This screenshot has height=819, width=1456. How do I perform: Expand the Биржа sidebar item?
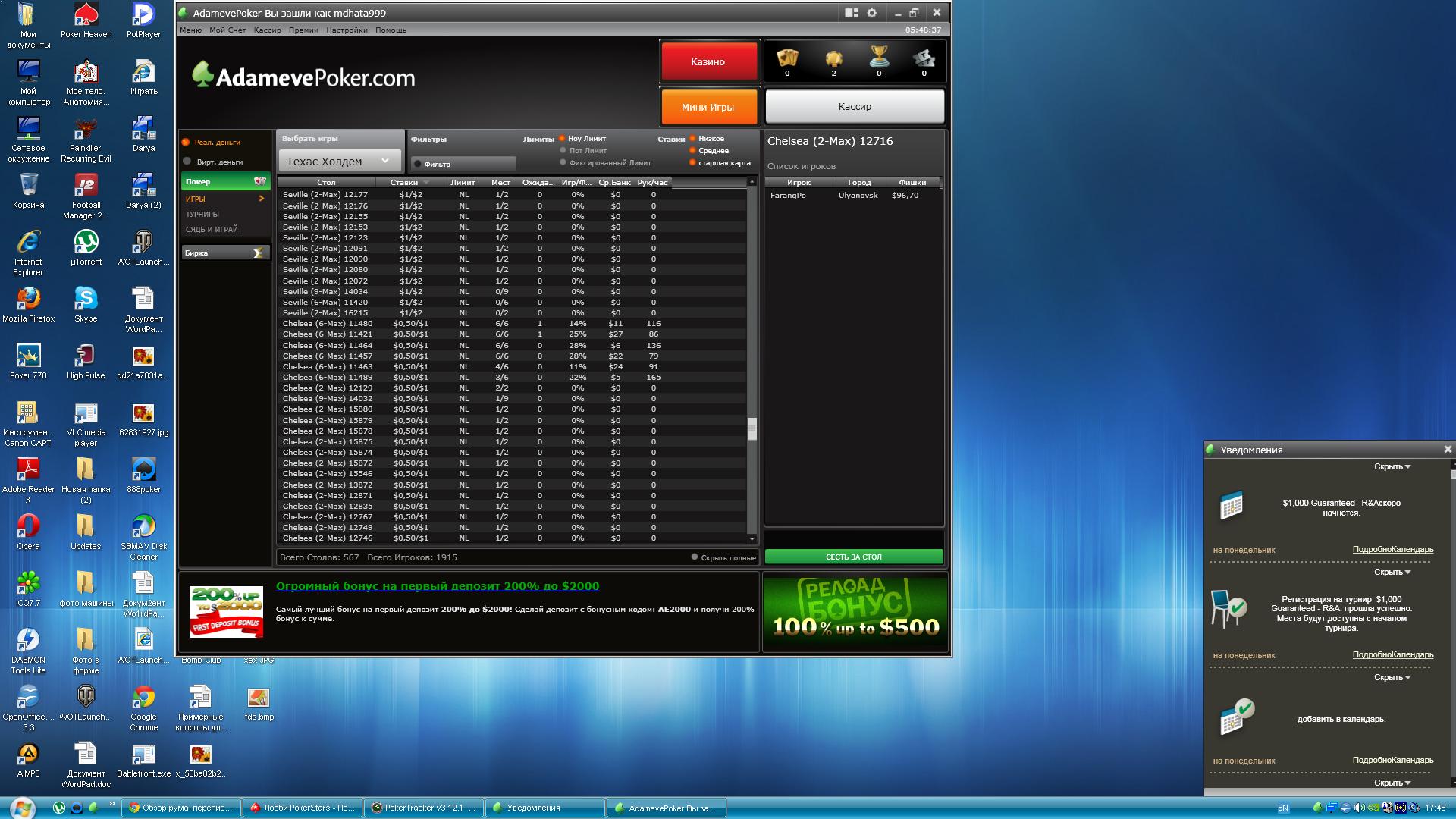click(225, 253)
